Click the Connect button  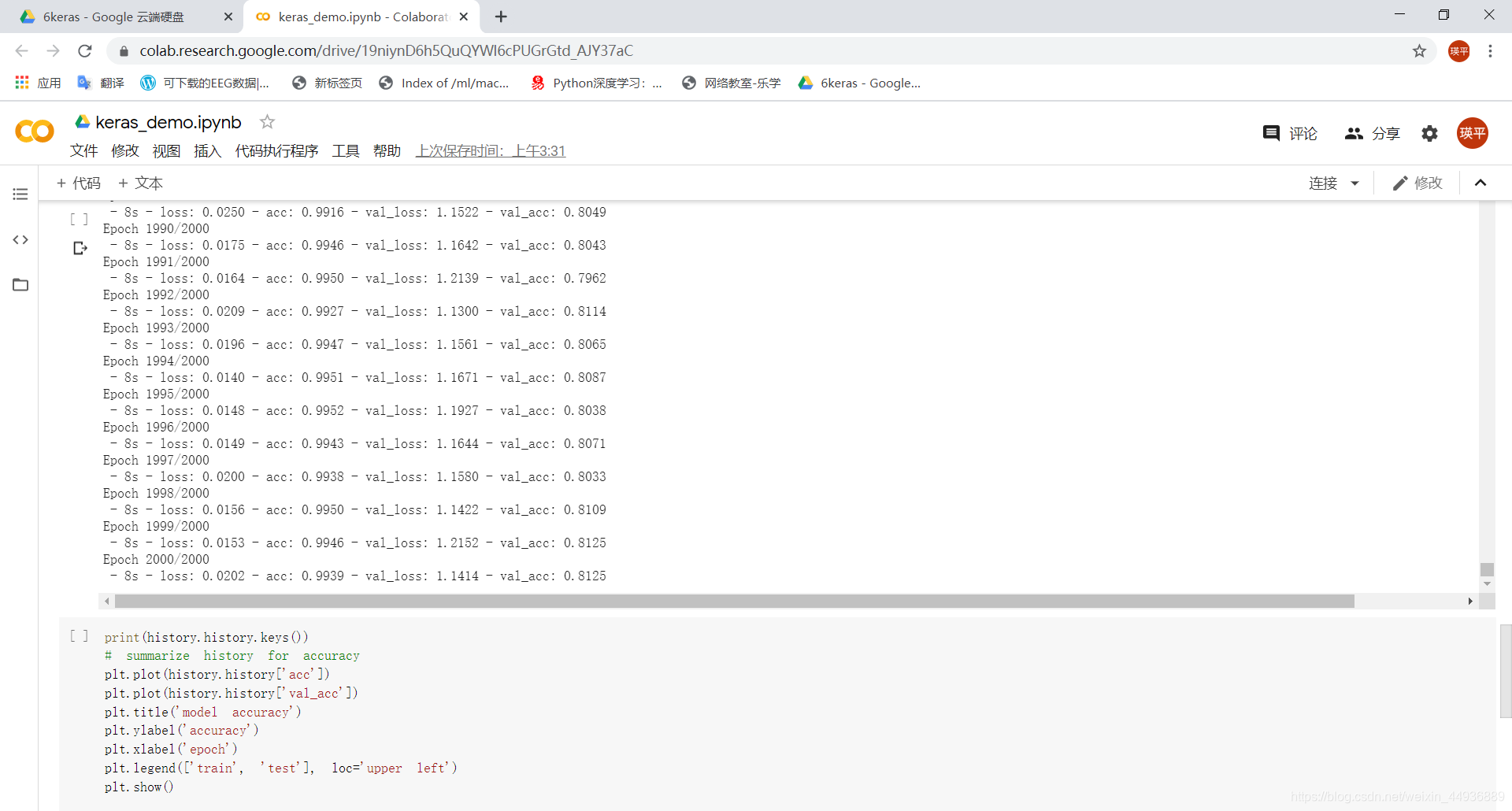[1323, 183]
